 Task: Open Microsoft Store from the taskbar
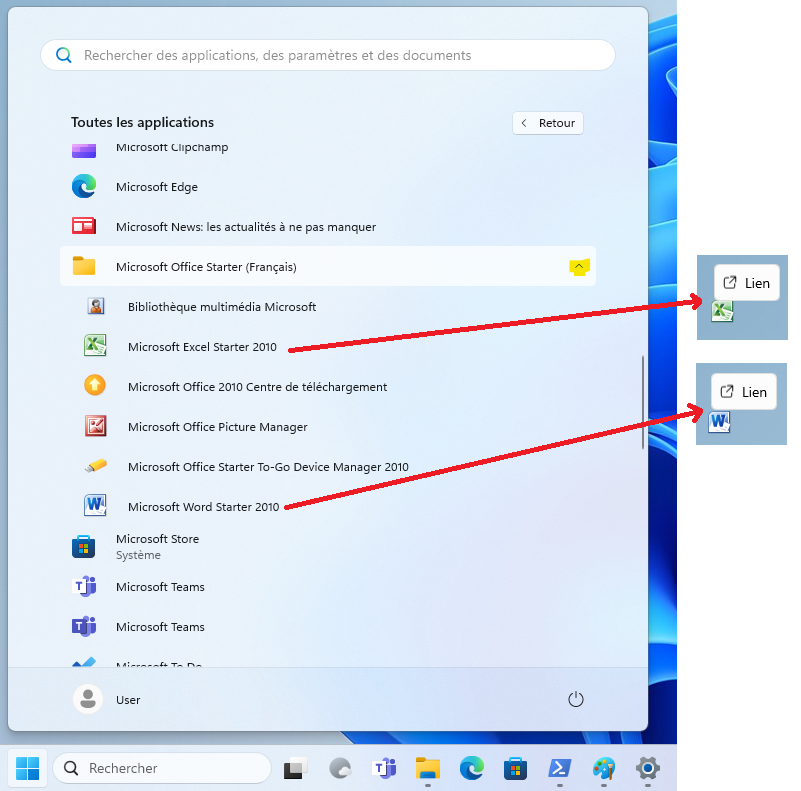coord(515,768)
